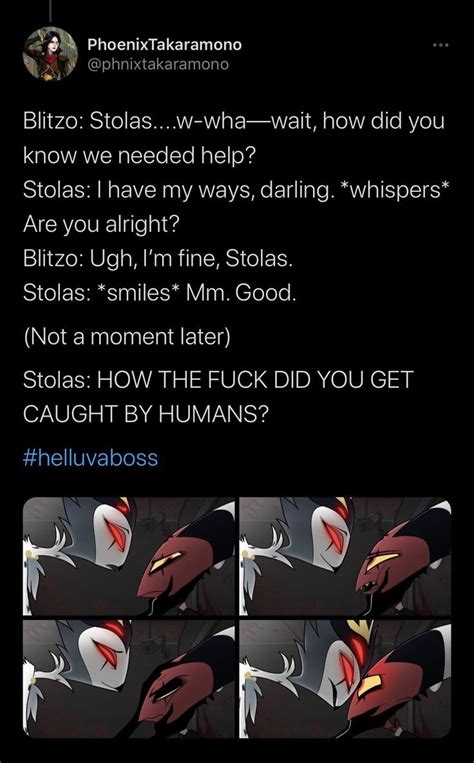Click "Blitzo: Ugh, I'm fine, Stolas." line
The image size is (474, 763).
coord(158,258)
